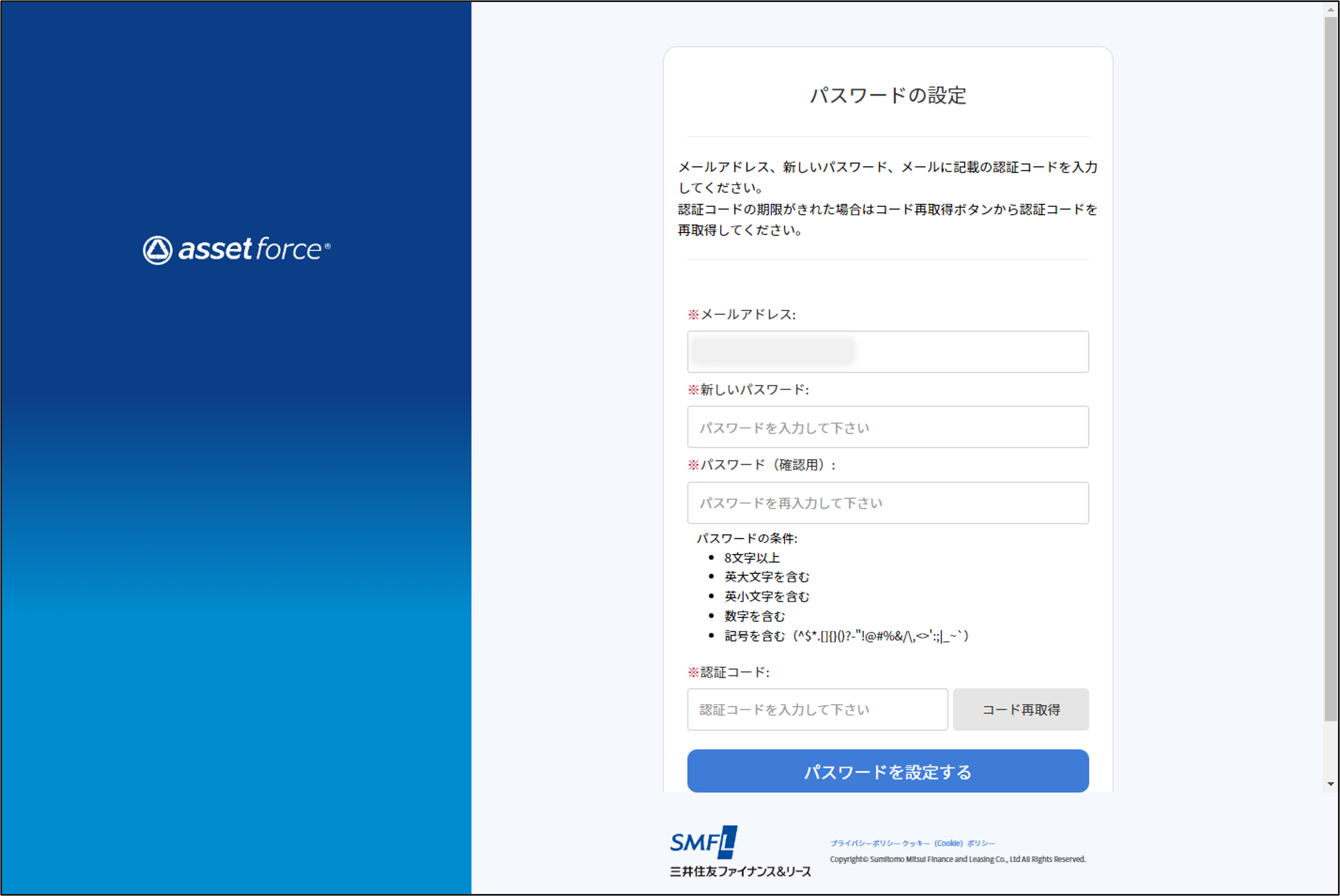Click the asset force triangle logo icon

pos(157,250)
